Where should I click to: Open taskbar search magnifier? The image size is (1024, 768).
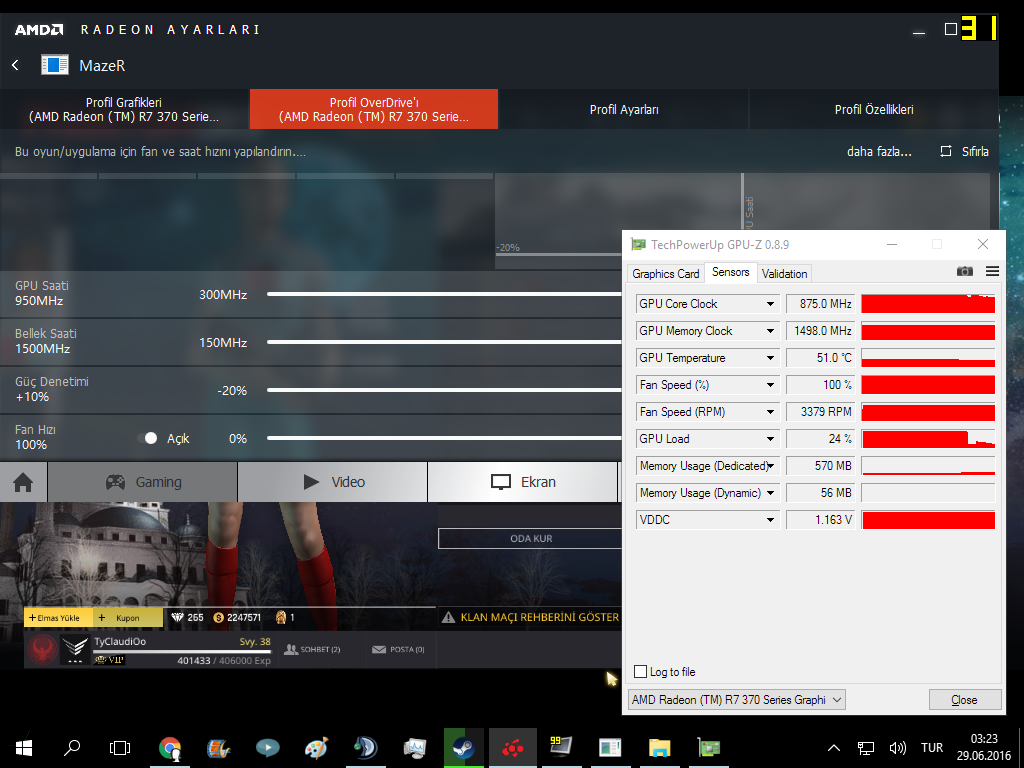72,748
